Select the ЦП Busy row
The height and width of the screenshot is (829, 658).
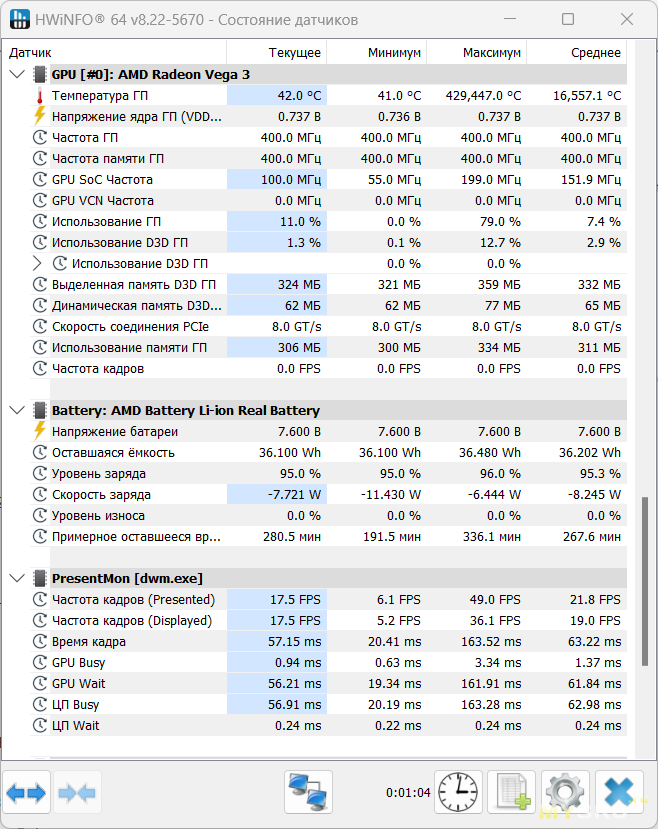[x=328, y=704]
